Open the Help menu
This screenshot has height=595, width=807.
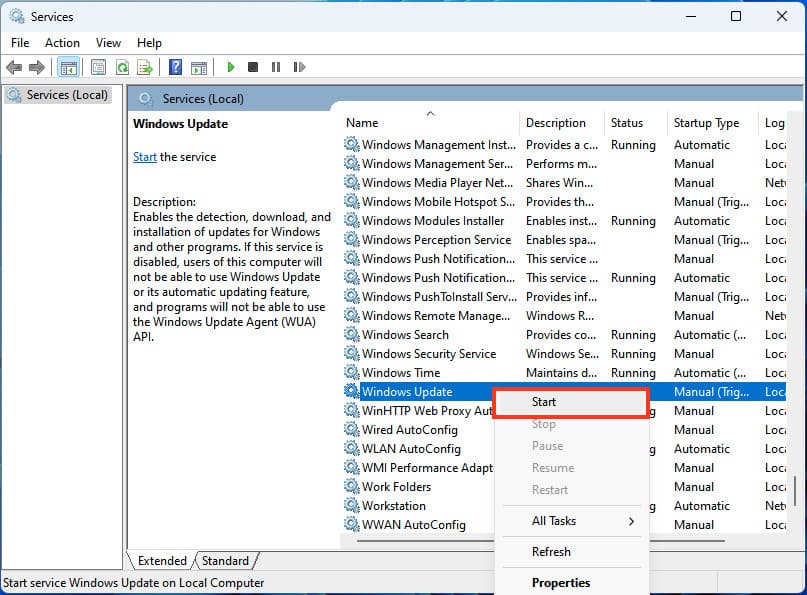click(x=149, y=43)
